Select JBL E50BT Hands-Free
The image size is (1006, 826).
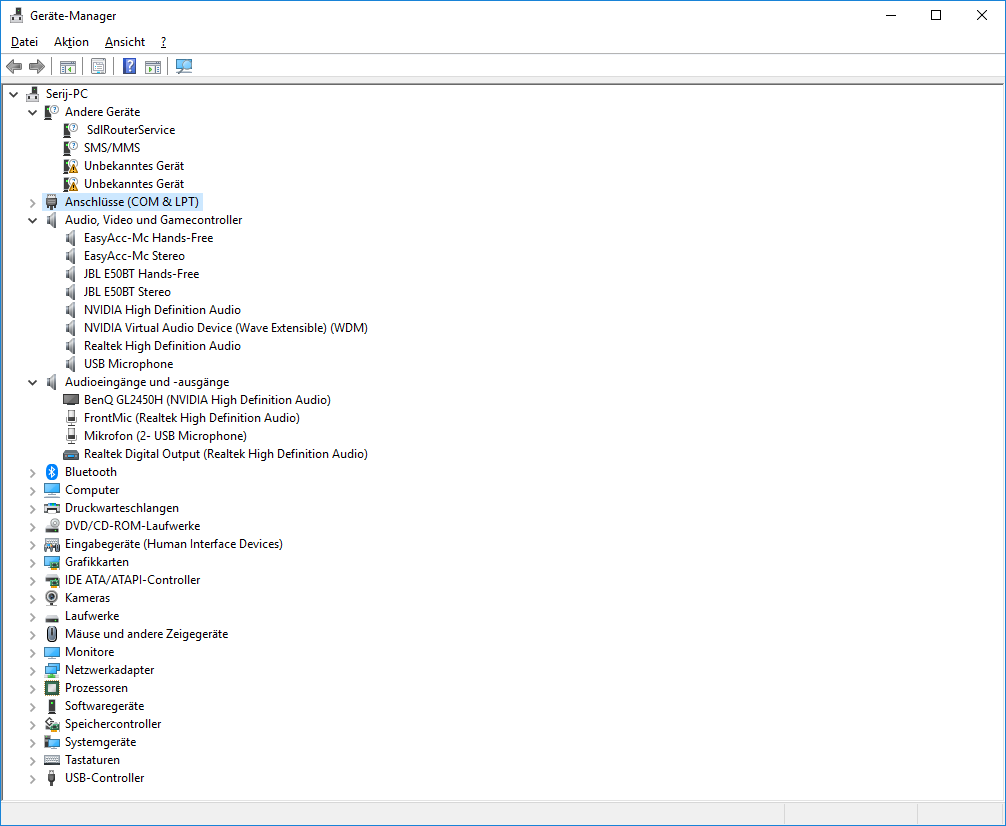(x=141, y=273)
